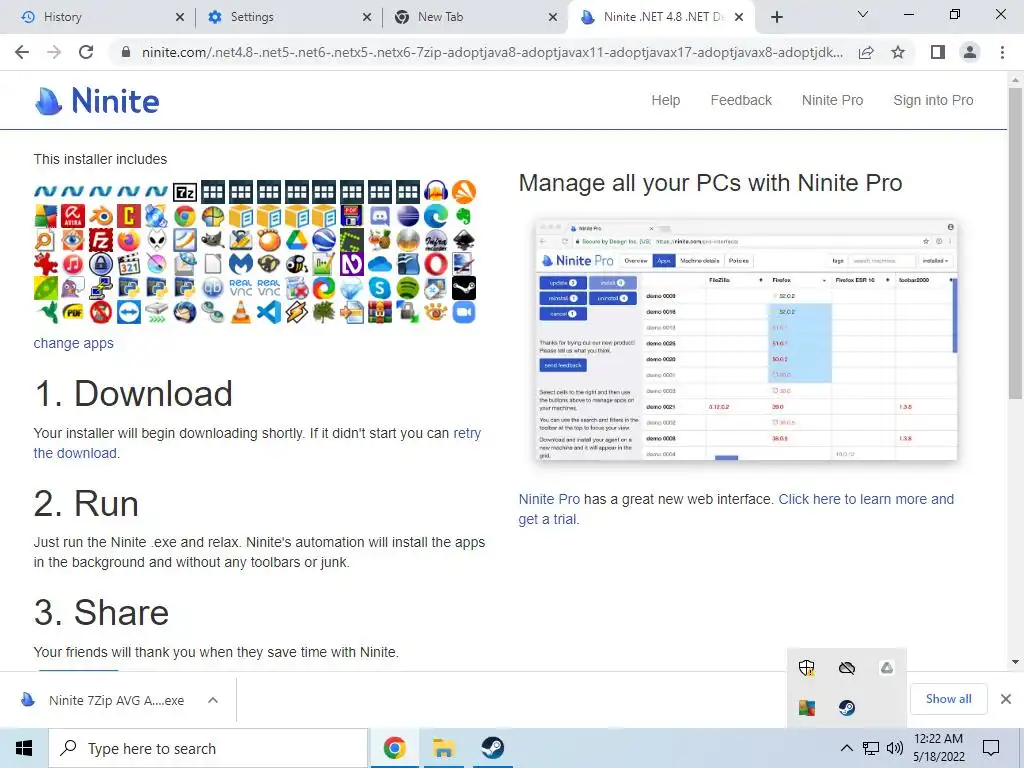1024x768 pixels.
Task: Click the 7-Zip icon in installer list
Action: 185,192
